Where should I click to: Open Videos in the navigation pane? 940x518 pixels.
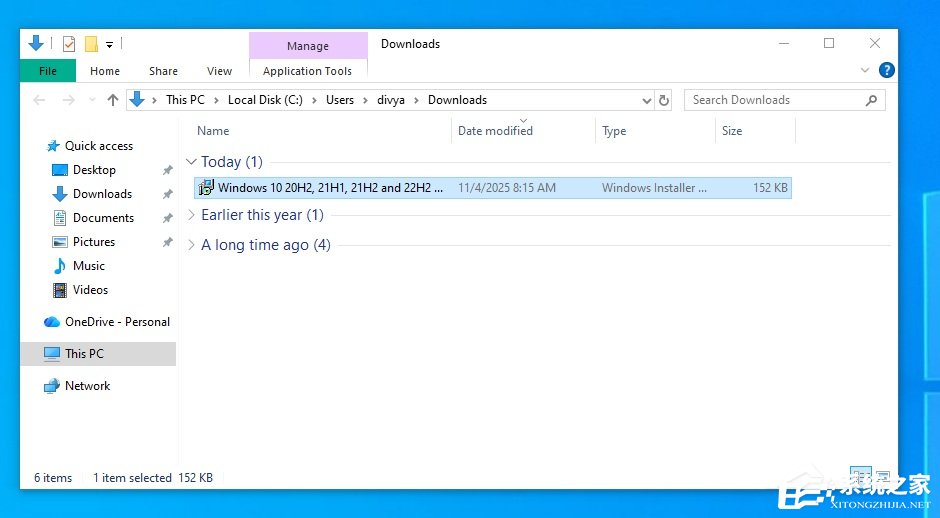coord(91,290)
